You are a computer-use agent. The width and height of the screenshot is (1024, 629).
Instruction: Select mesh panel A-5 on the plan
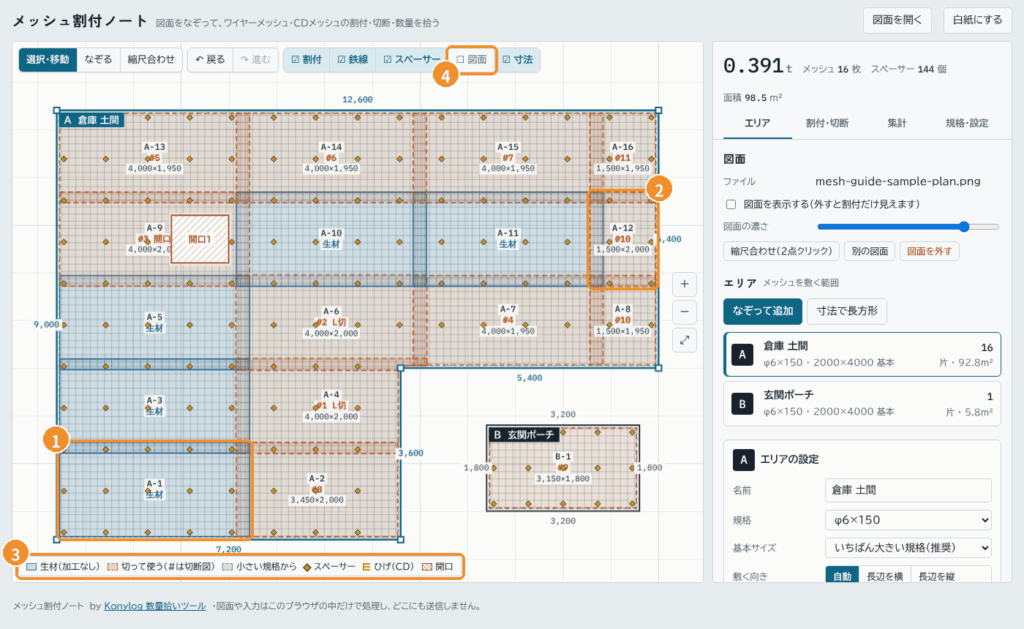click(154, 323)
